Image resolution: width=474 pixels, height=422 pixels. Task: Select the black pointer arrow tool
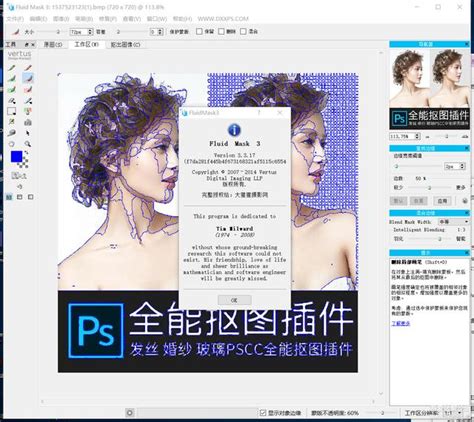pos(28,133)
